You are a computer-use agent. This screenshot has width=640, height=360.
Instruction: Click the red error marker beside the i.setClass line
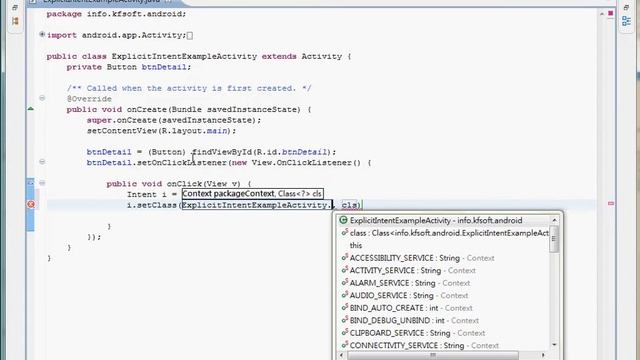[x=31, y=204]
